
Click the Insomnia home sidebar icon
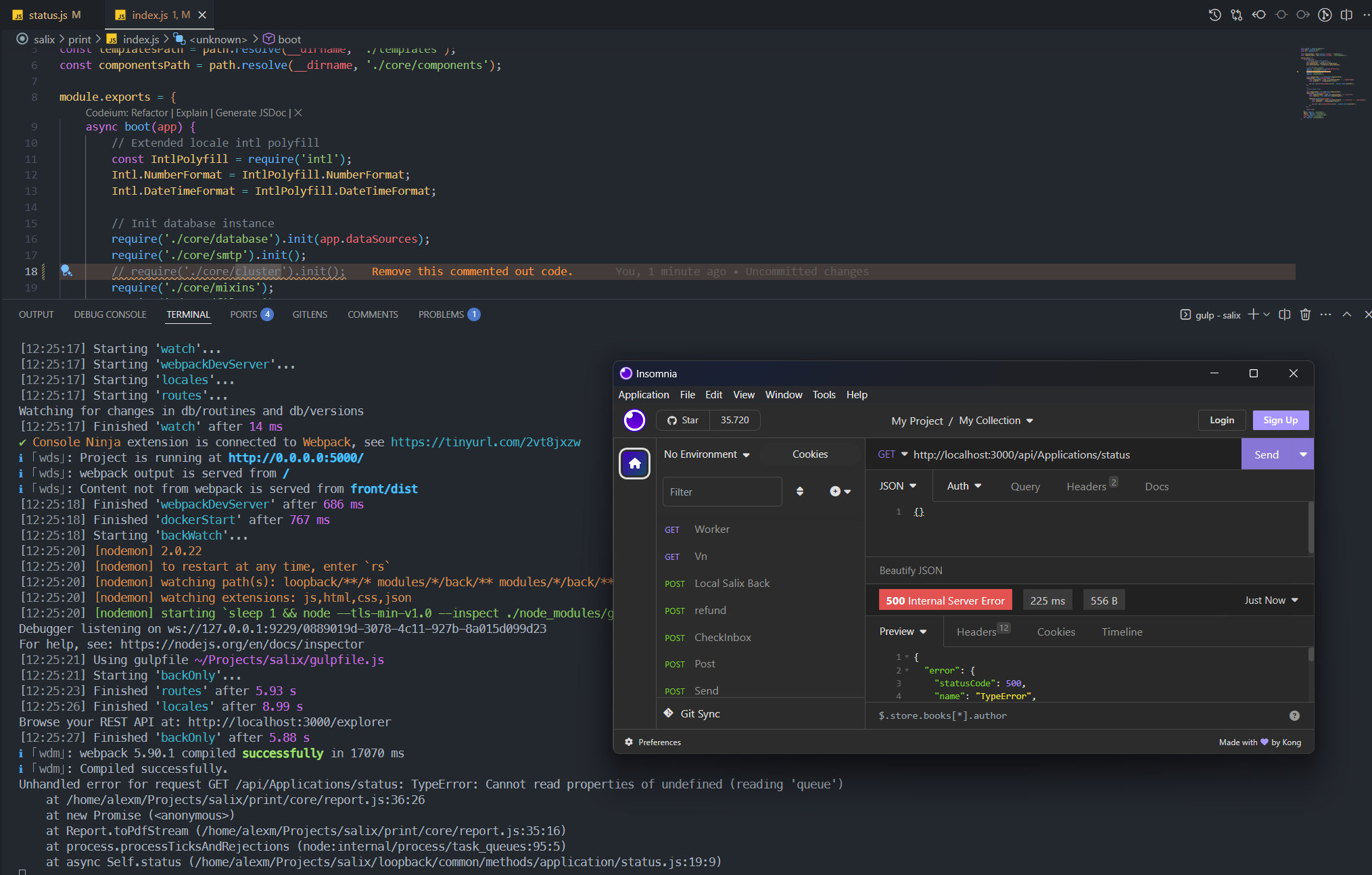point(634,463)
